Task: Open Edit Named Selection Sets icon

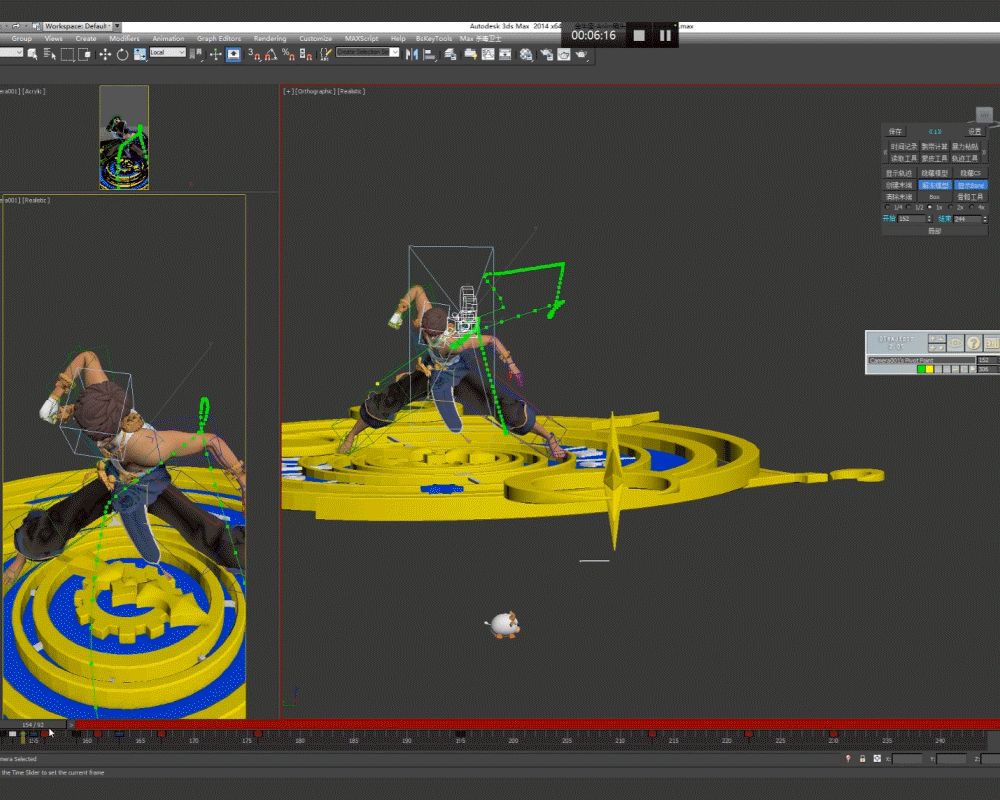Action: point(326,55)
